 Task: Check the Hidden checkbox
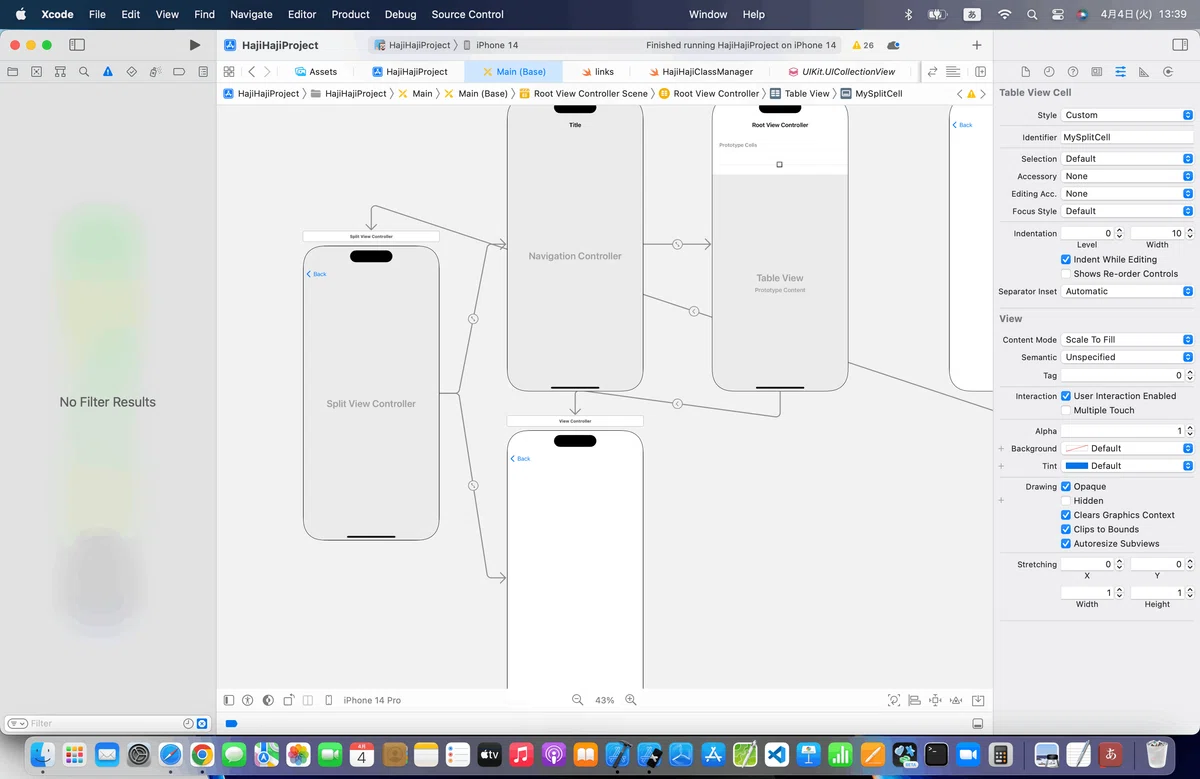[x=1066, y=501]
